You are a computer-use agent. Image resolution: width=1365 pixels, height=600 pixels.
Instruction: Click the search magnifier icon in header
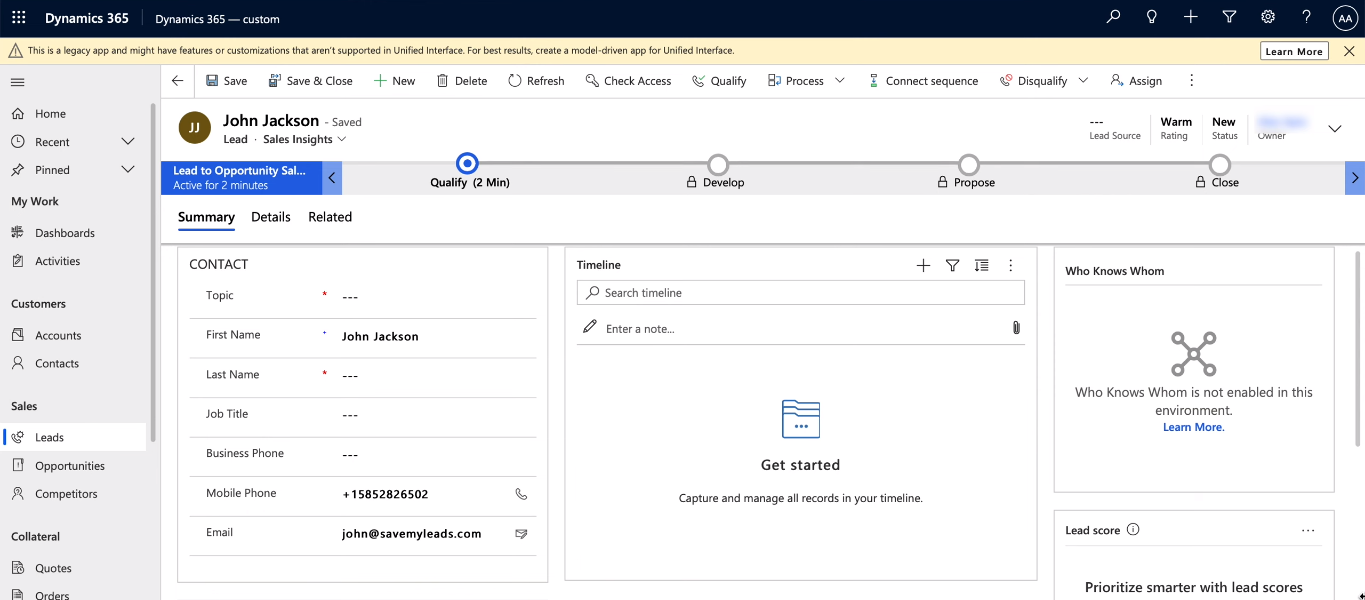coord(1113,17)
